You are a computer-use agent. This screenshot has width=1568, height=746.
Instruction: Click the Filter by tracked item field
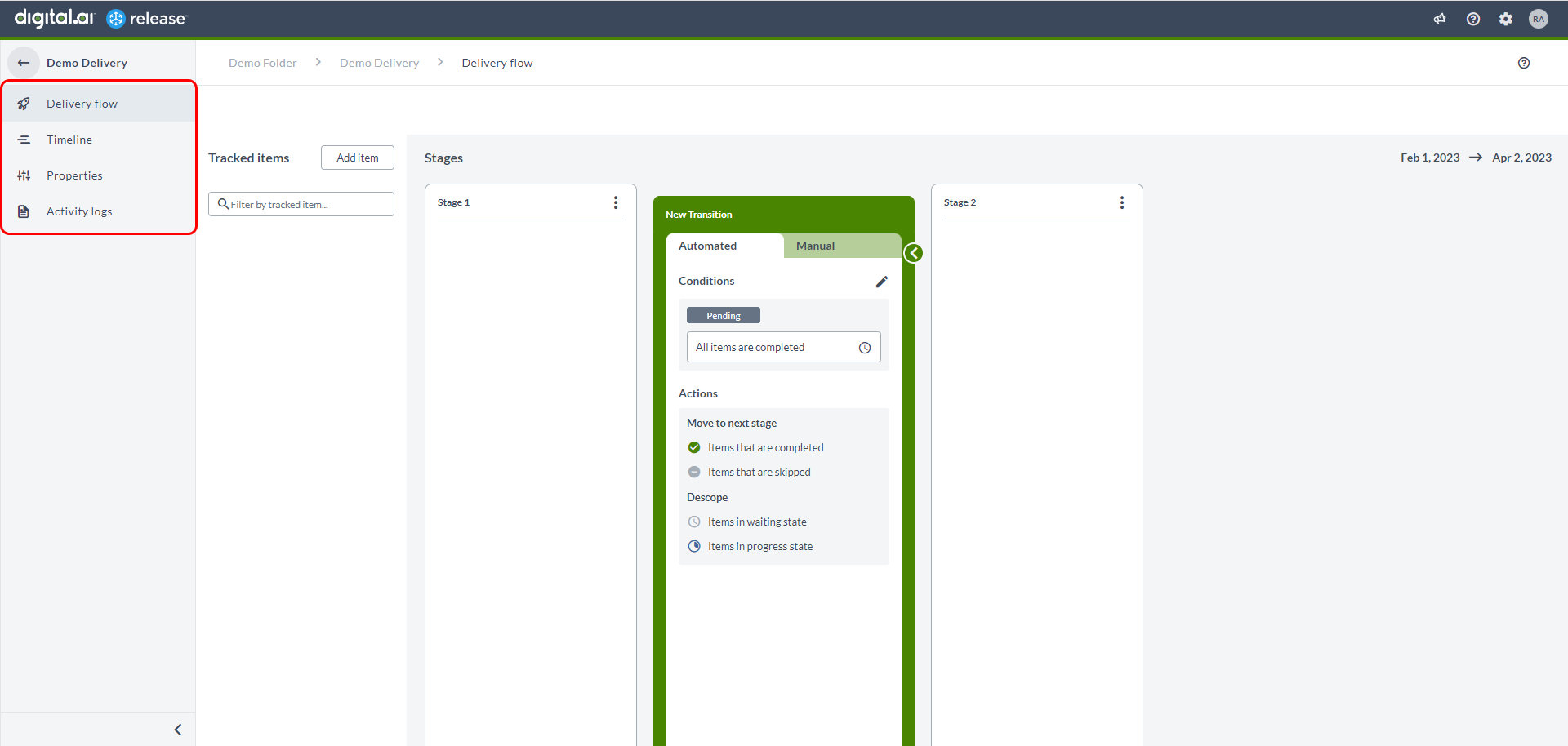tap(301, 204)
